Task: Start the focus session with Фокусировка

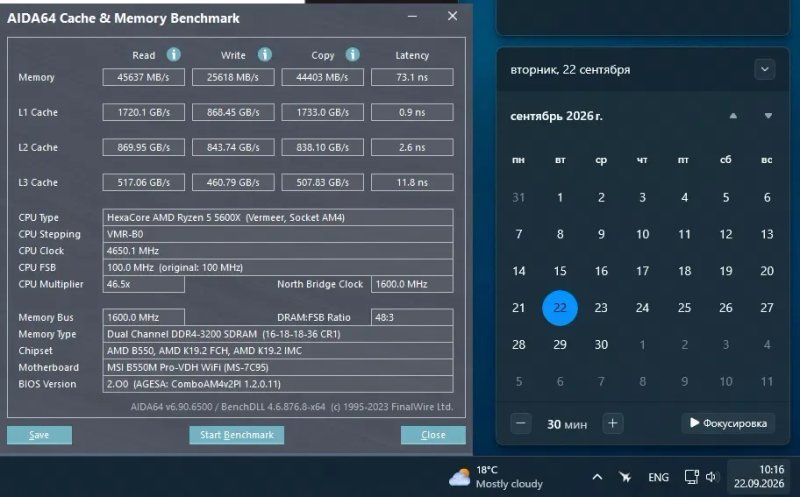Action: (728, 423)
